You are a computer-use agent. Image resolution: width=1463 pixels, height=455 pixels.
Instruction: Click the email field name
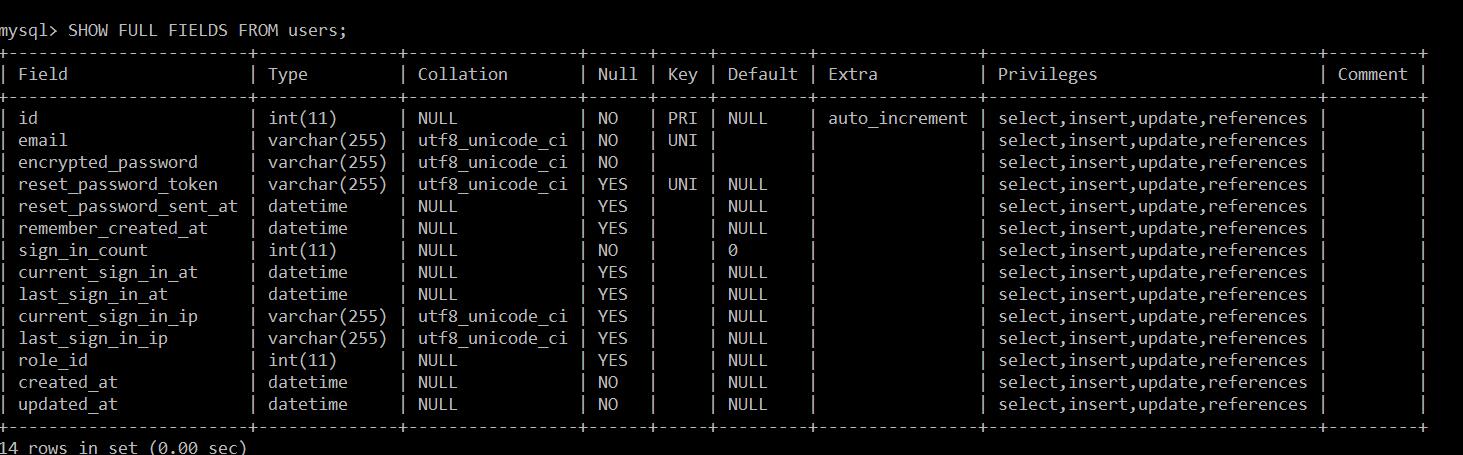(x=43, y=140)
